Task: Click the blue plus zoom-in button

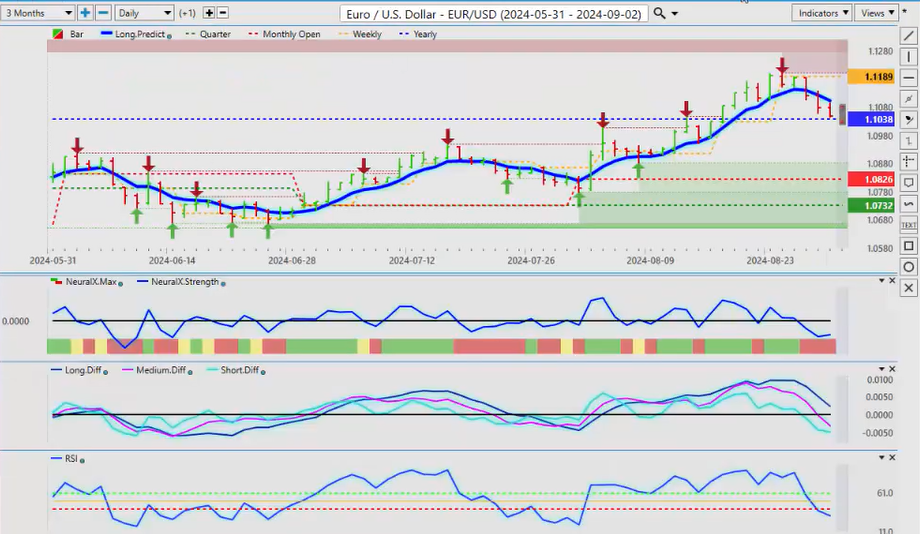Action: (86, 13)
